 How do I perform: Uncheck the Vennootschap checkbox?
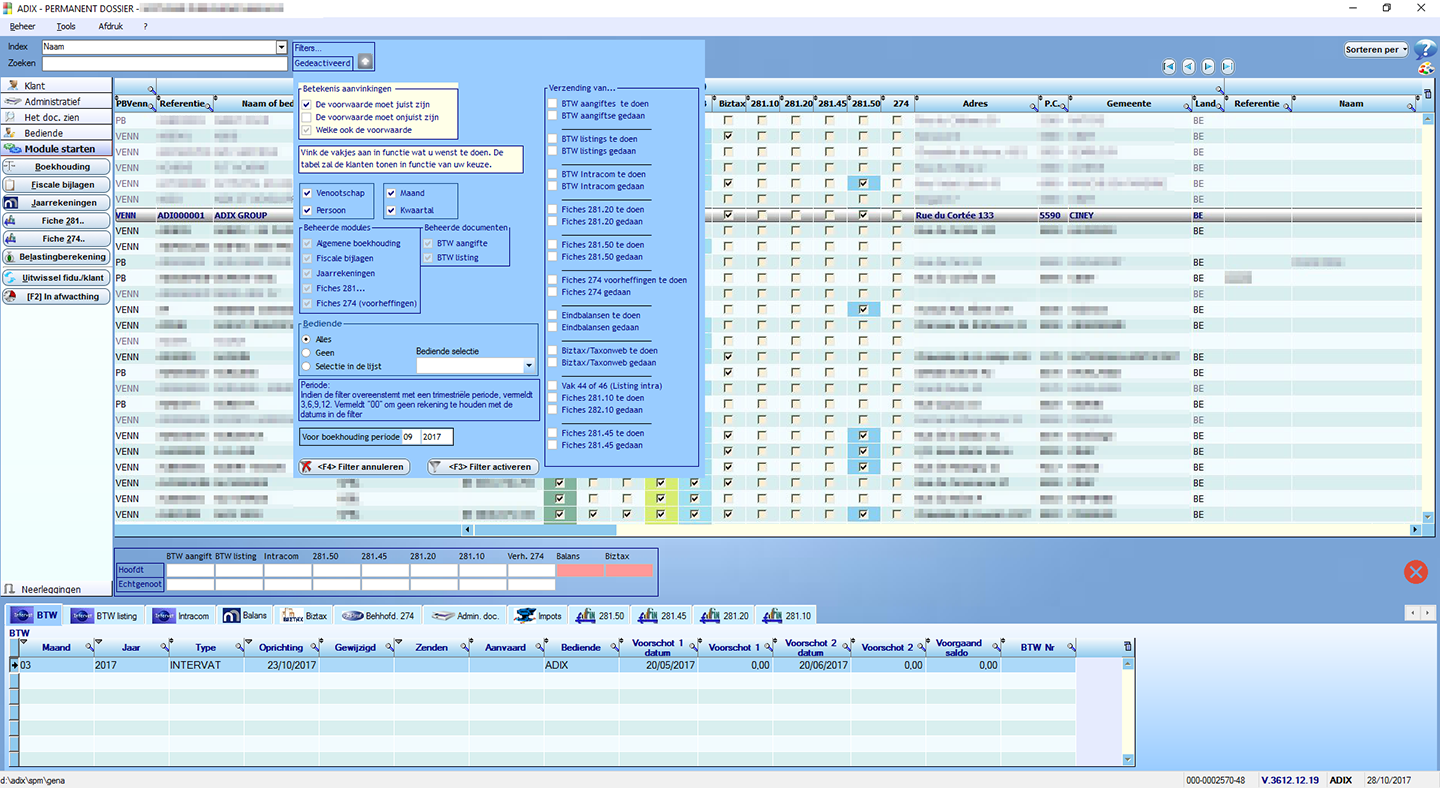coord(307,192)
